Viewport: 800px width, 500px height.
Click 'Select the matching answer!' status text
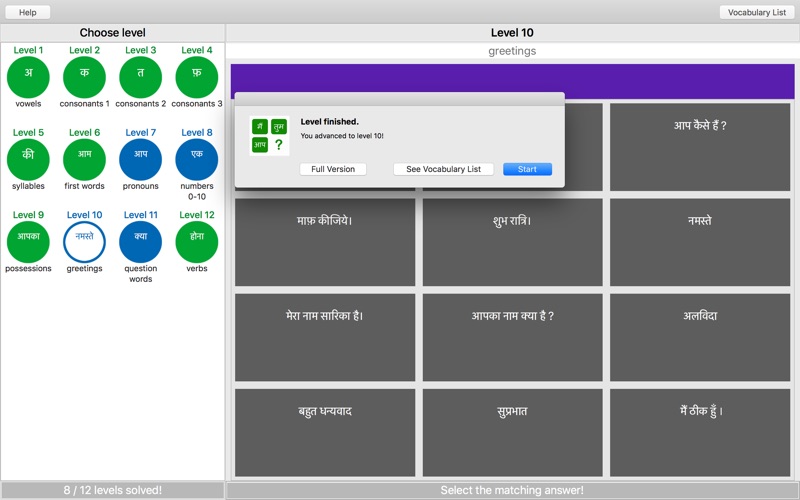512,490
